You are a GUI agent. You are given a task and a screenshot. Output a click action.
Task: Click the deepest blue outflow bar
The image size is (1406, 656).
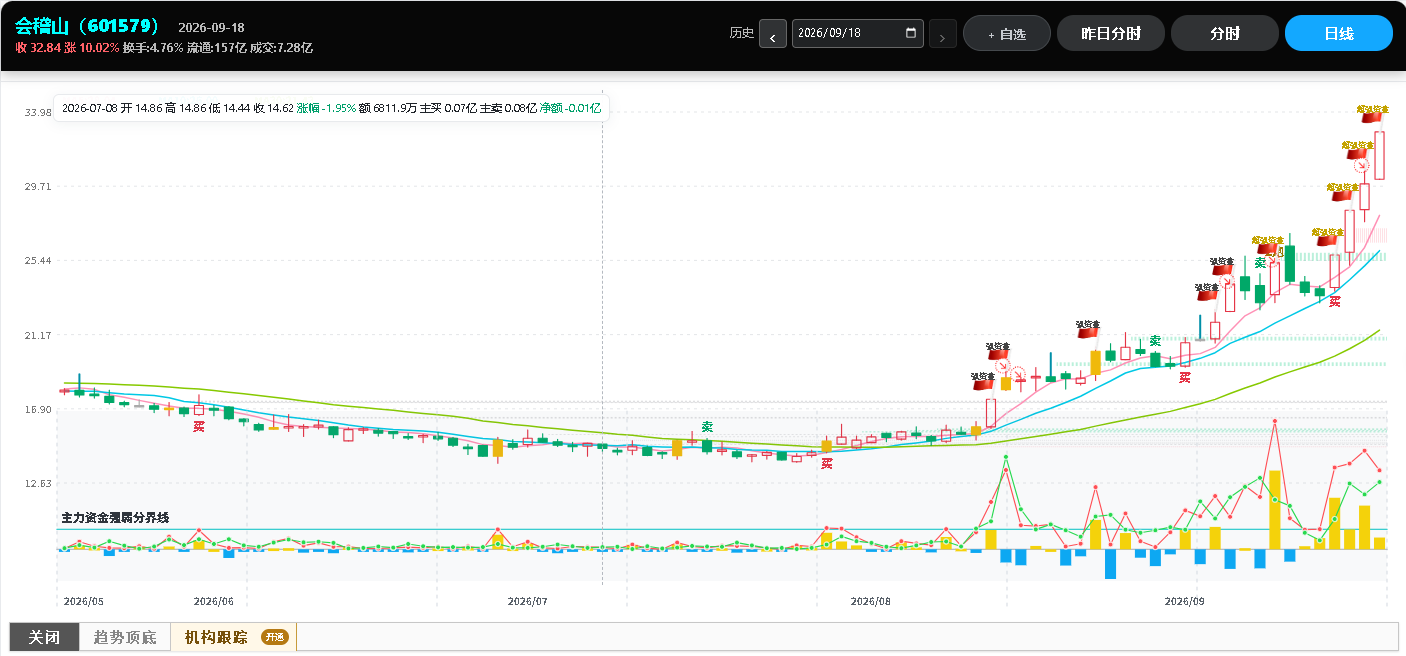[1110, 564]
